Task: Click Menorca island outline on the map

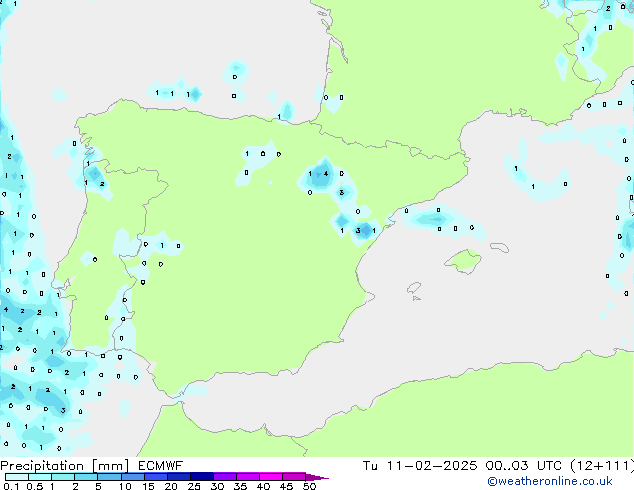Action: click(499, 247)
